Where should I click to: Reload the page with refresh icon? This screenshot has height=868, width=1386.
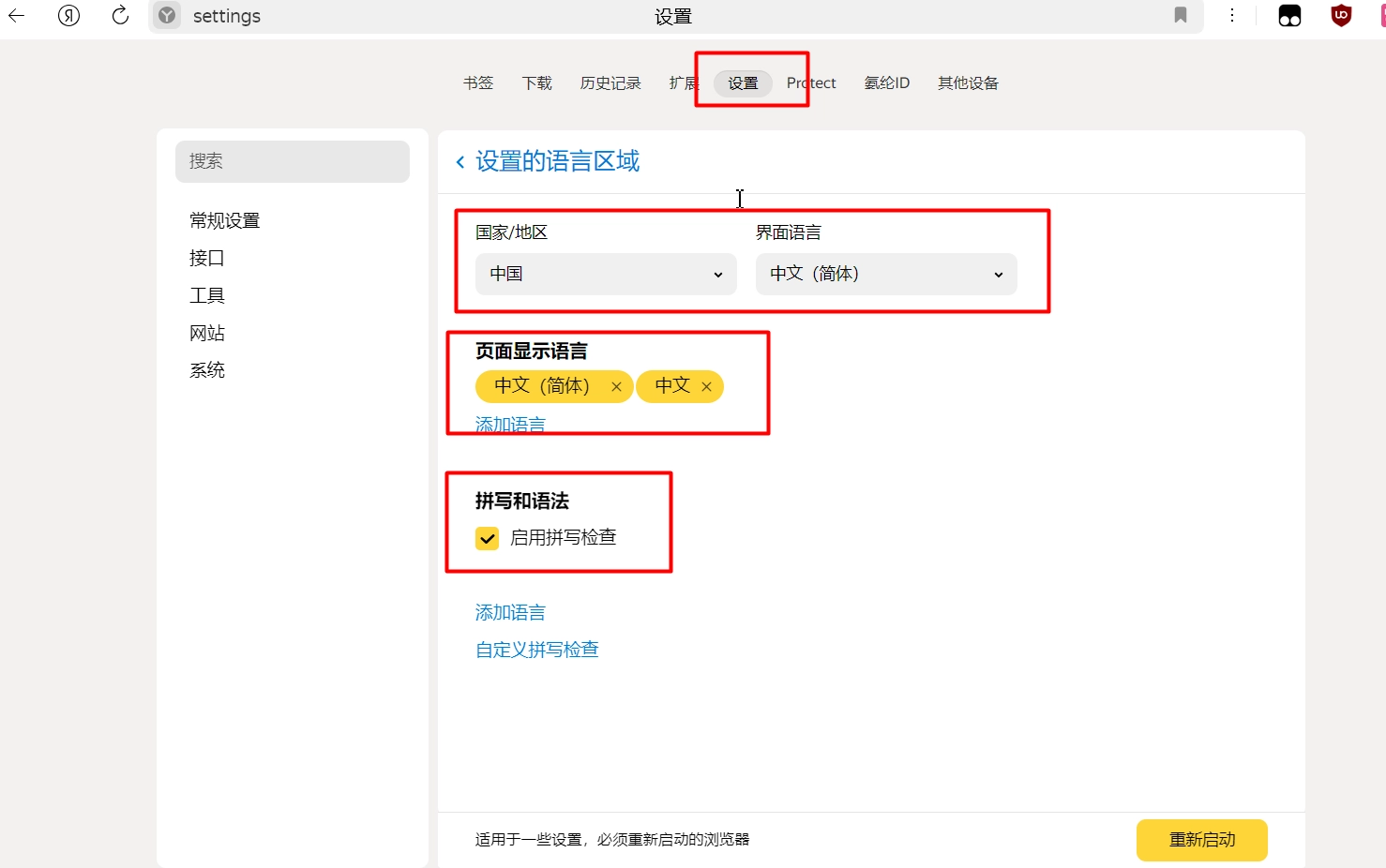pos(120,16)
